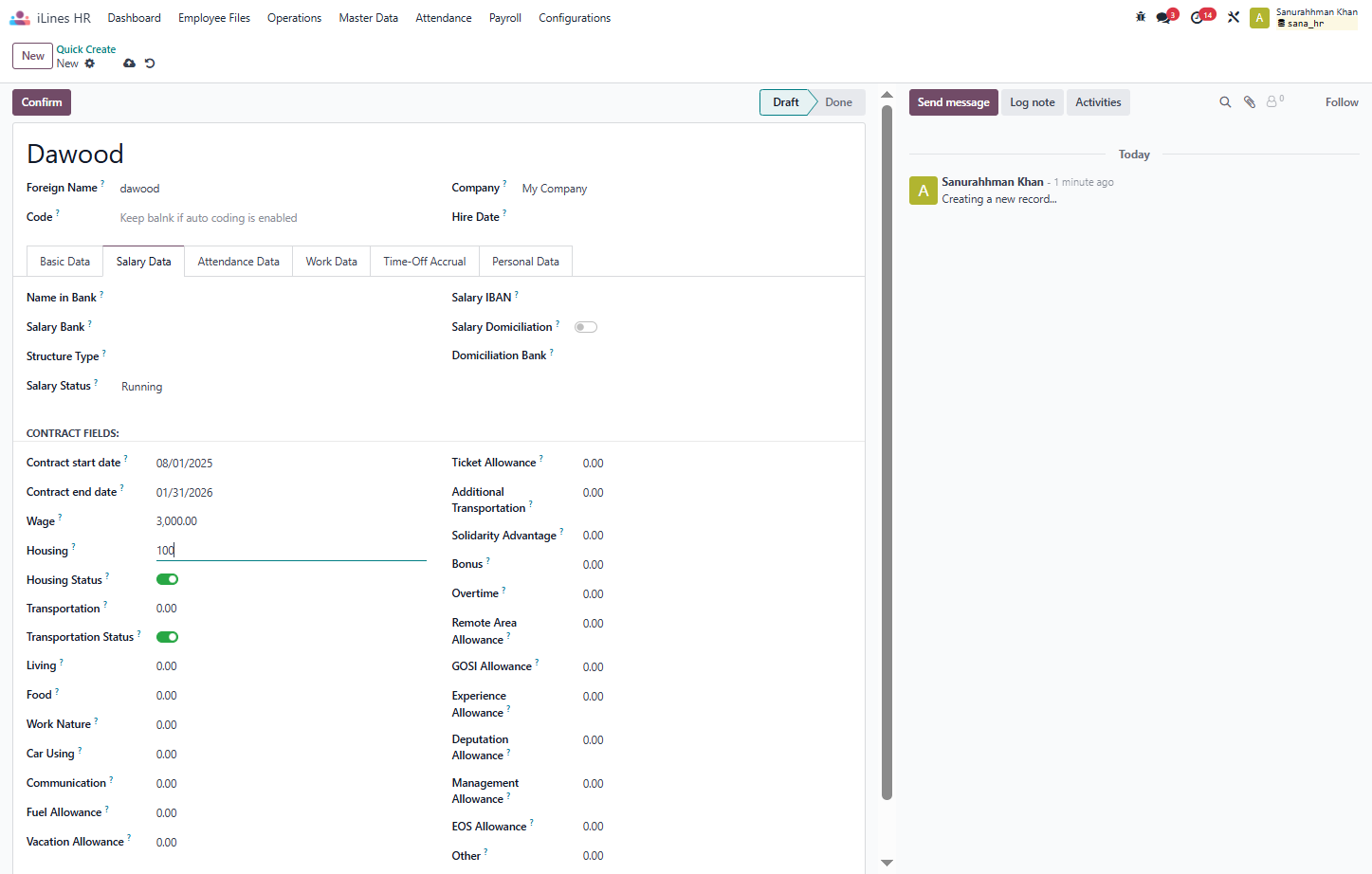
Task: Show help tooltip for Wage
Action: pyautogui.click(x=60, y=518)
